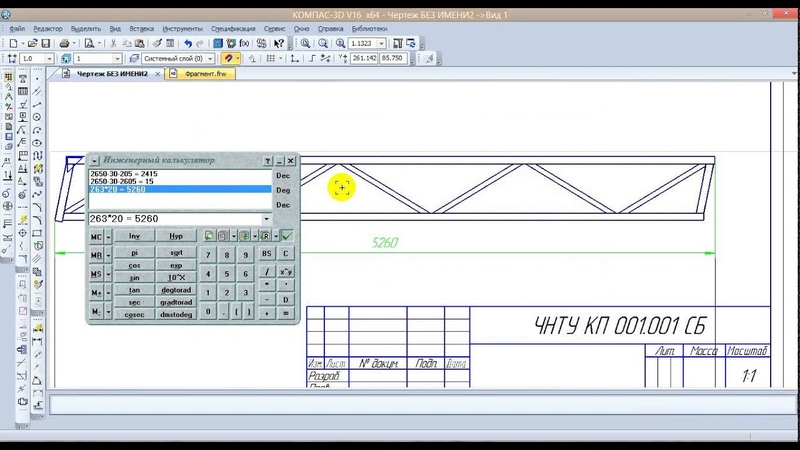Click the refresh view icon

(x=411, y=43)
